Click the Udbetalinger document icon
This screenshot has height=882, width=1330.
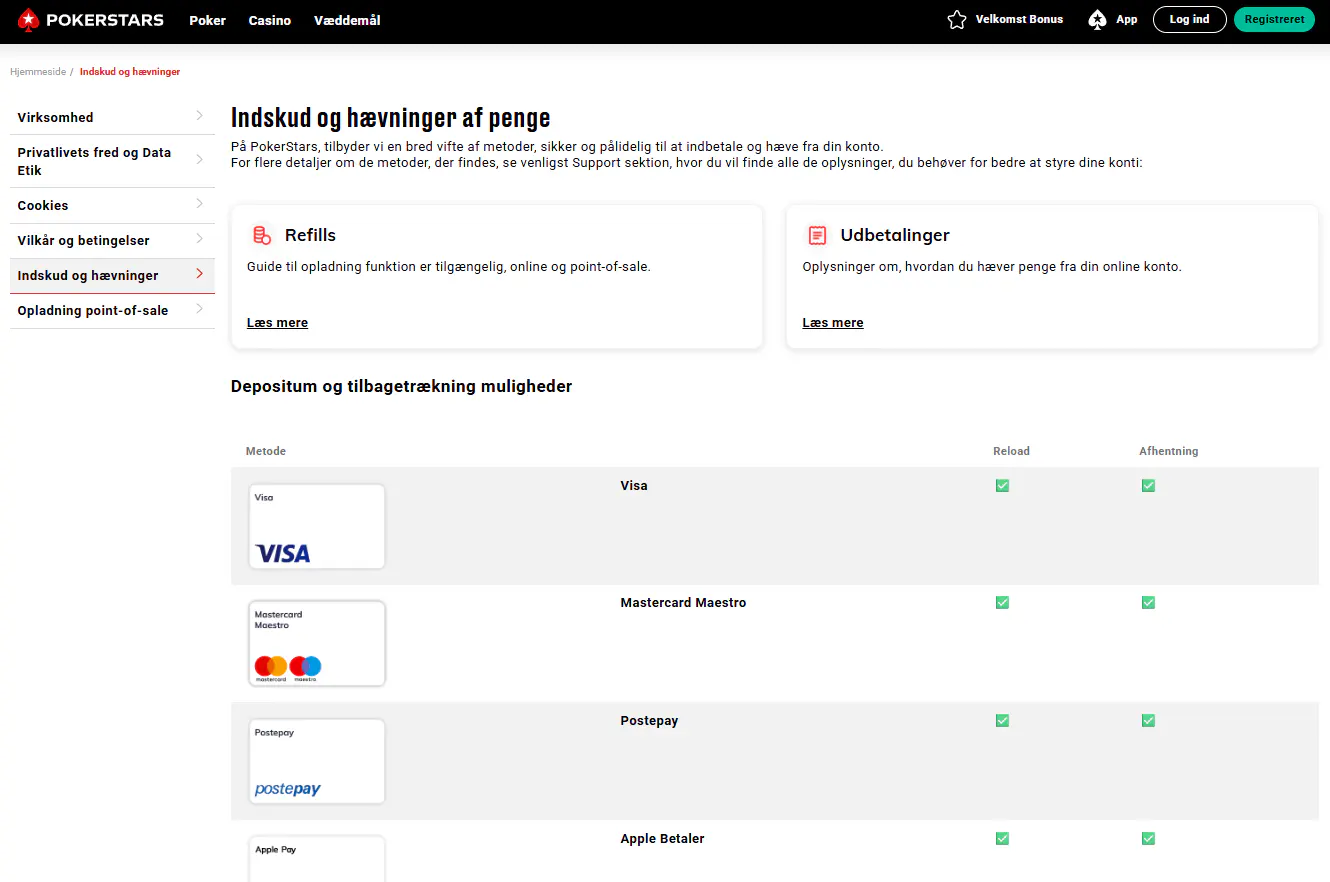coord(817,235)
